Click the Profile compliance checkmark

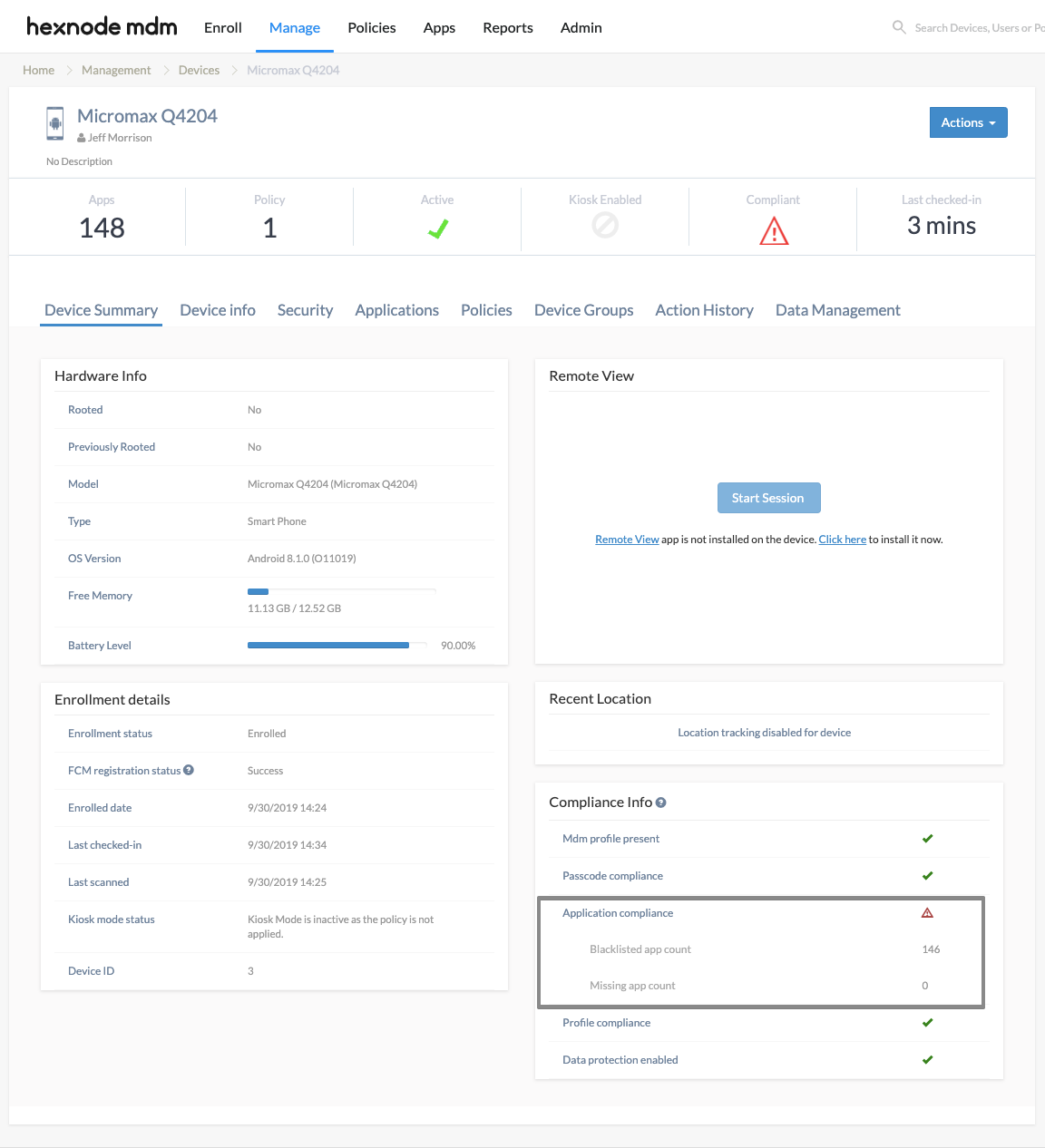927,1023
